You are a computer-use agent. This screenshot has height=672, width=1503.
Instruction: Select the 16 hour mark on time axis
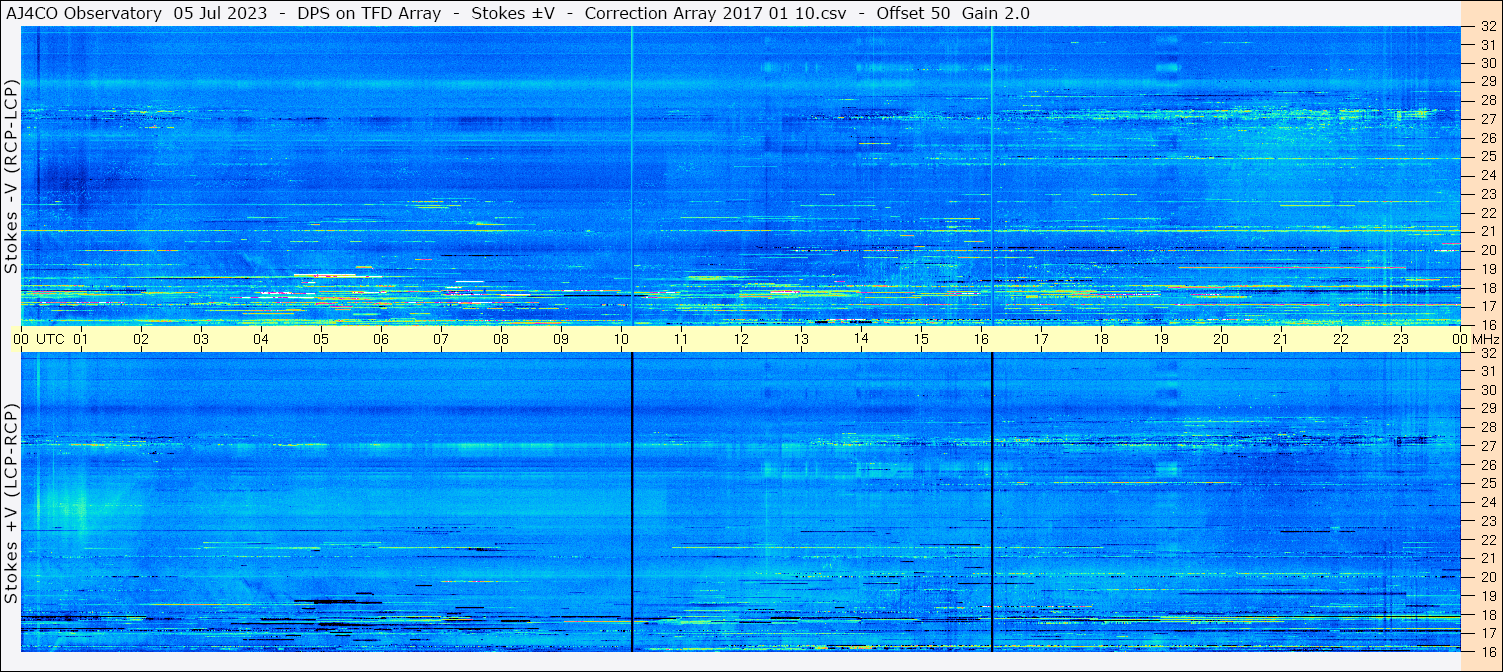coord(981,339)
